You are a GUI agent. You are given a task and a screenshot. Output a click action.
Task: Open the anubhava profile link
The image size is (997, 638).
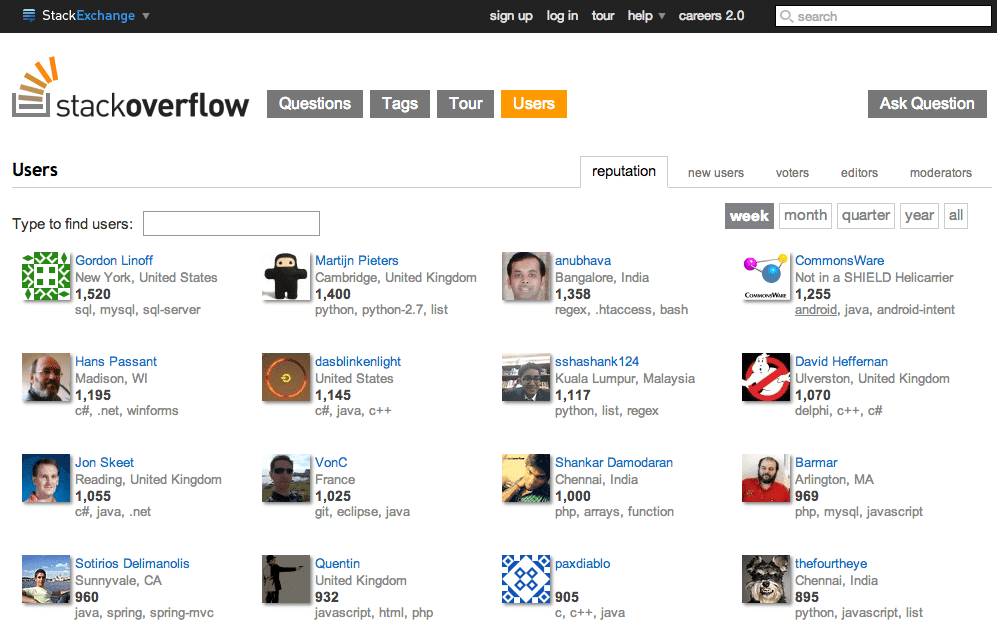coord(583,260)
